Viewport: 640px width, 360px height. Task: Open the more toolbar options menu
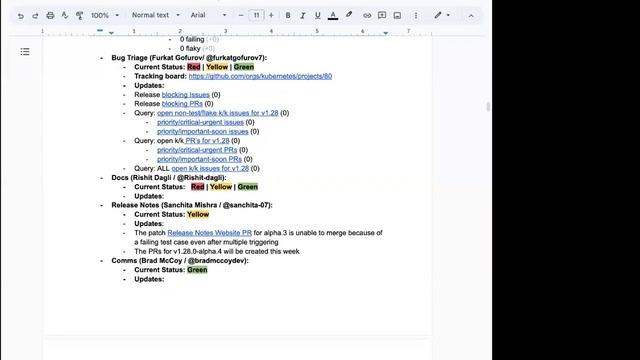click(x=416, y=16)
